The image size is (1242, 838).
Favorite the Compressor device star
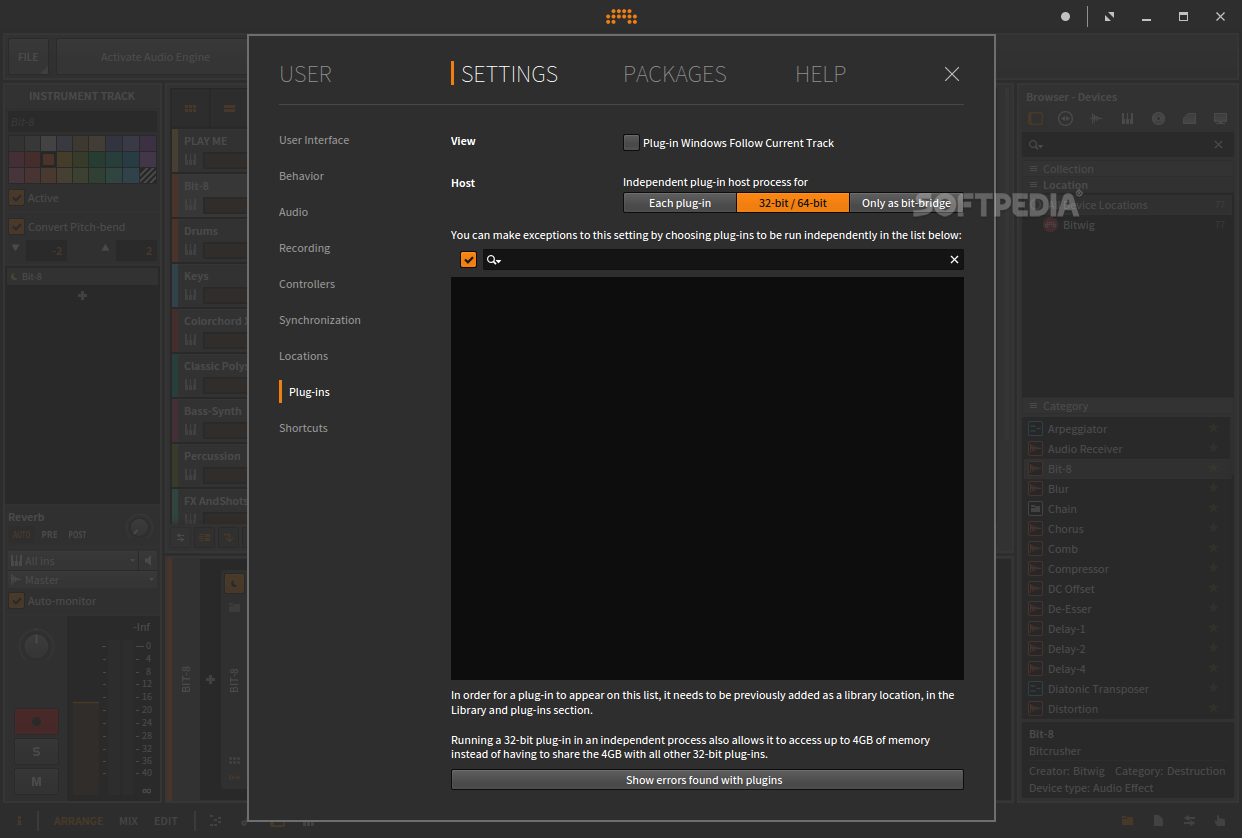pyautogui.click(x=1214, y=569)
